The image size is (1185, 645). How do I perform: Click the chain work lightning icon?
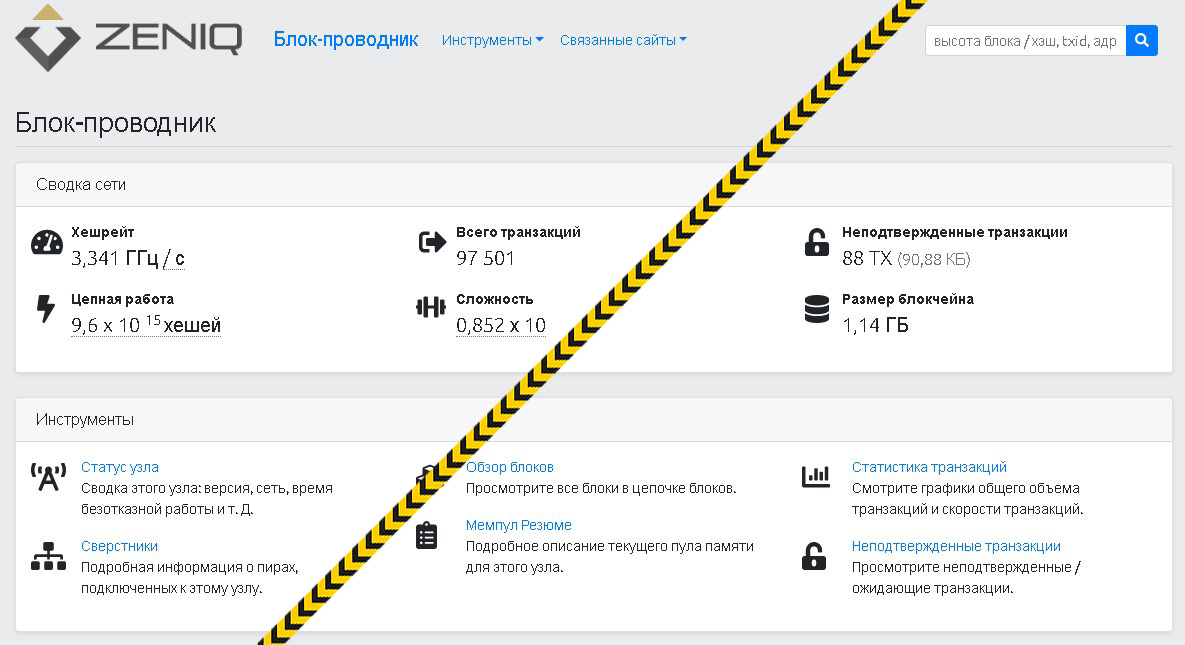(x=46, y=309)
